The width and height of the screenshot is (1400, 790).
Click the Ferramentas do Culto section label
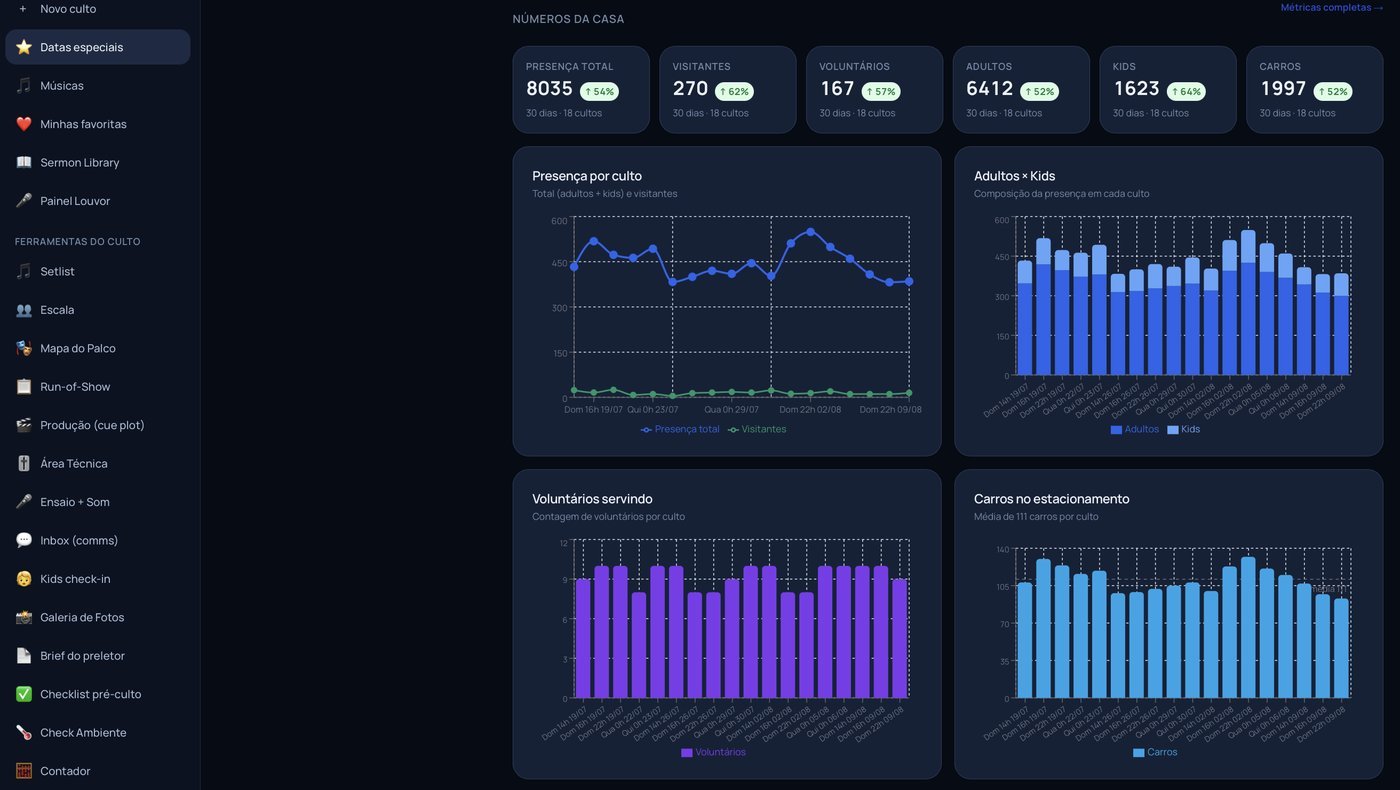tap(78, 242)
